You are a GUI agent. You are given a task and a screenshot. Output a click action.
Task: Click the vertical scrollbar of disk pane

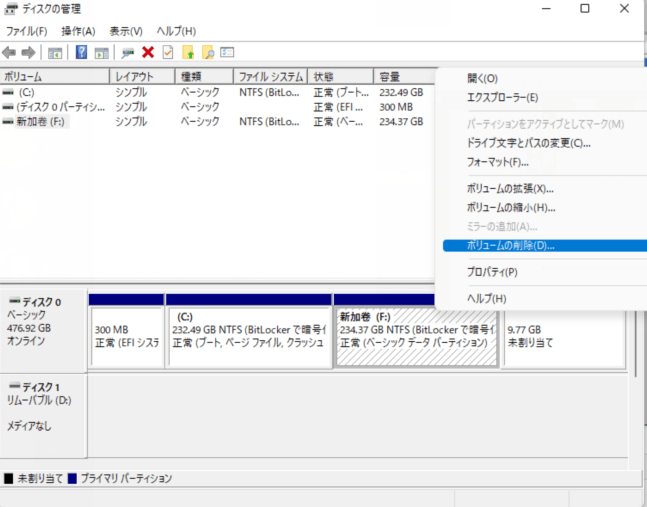635,342
